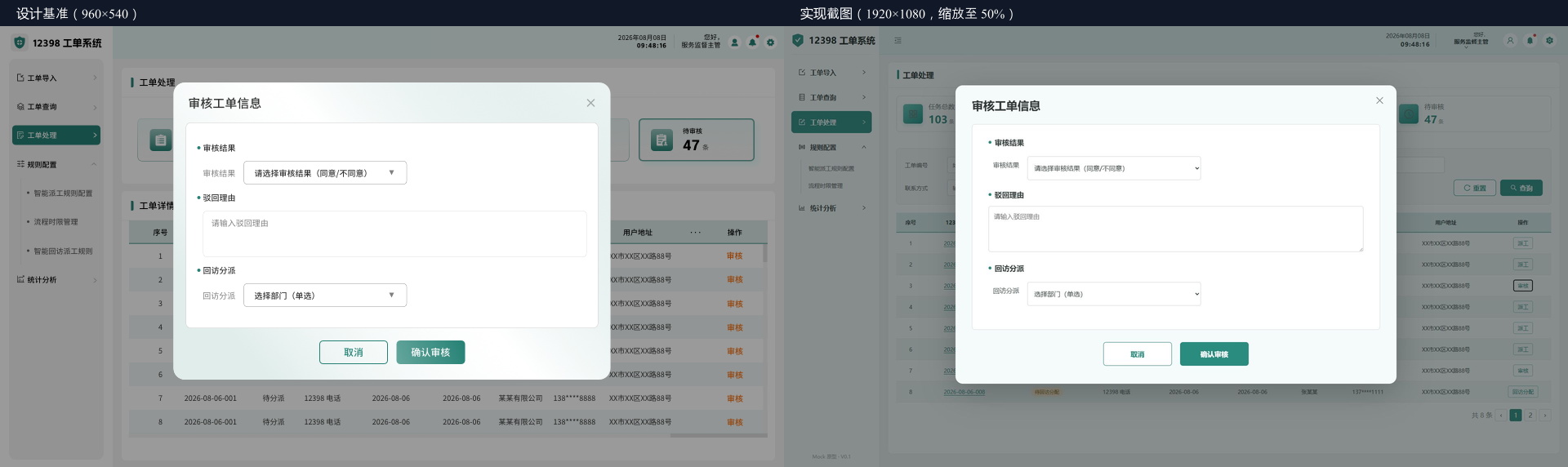Select 工单处理 in the implementation sidebar
The height and width of the screenshot is (467, 1568).
click(x=831, y=122)
